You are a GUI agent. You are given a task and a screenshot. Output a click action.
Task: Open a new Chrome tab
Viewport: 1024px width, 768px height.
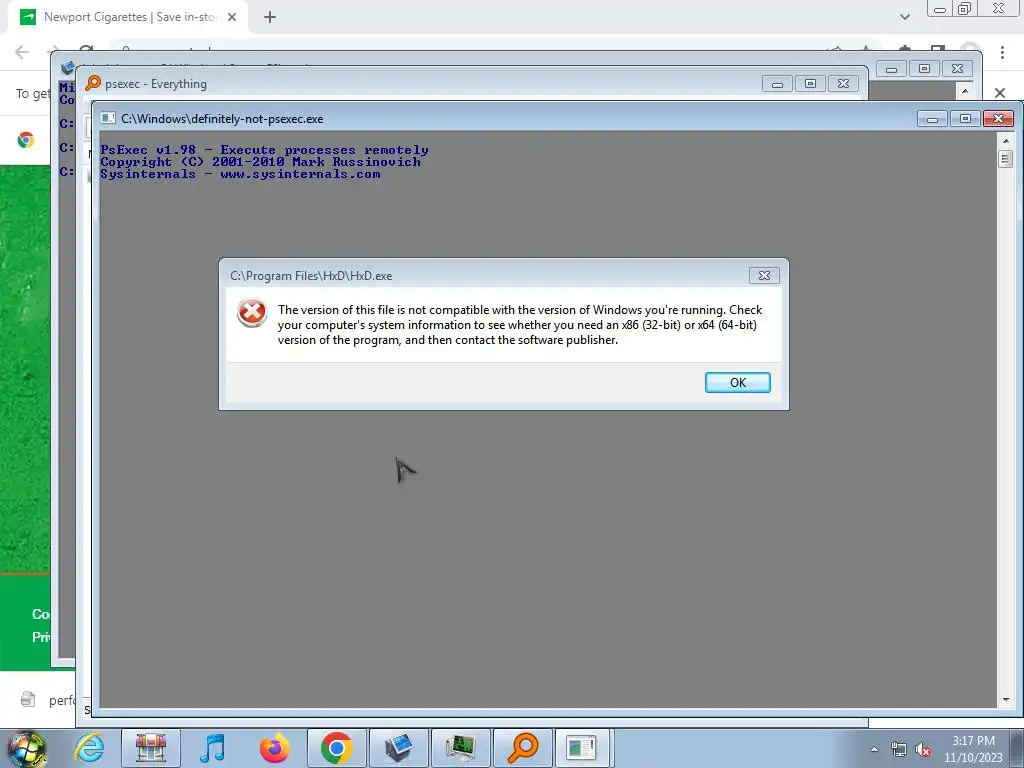270,17
